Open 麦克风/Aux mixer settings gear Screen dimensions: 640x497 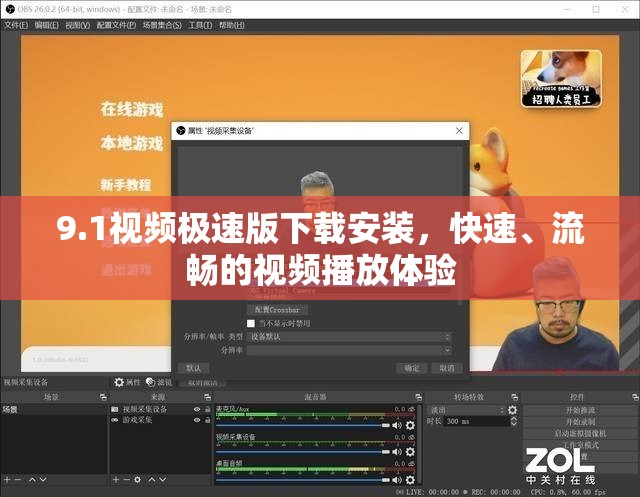point(410,425)
